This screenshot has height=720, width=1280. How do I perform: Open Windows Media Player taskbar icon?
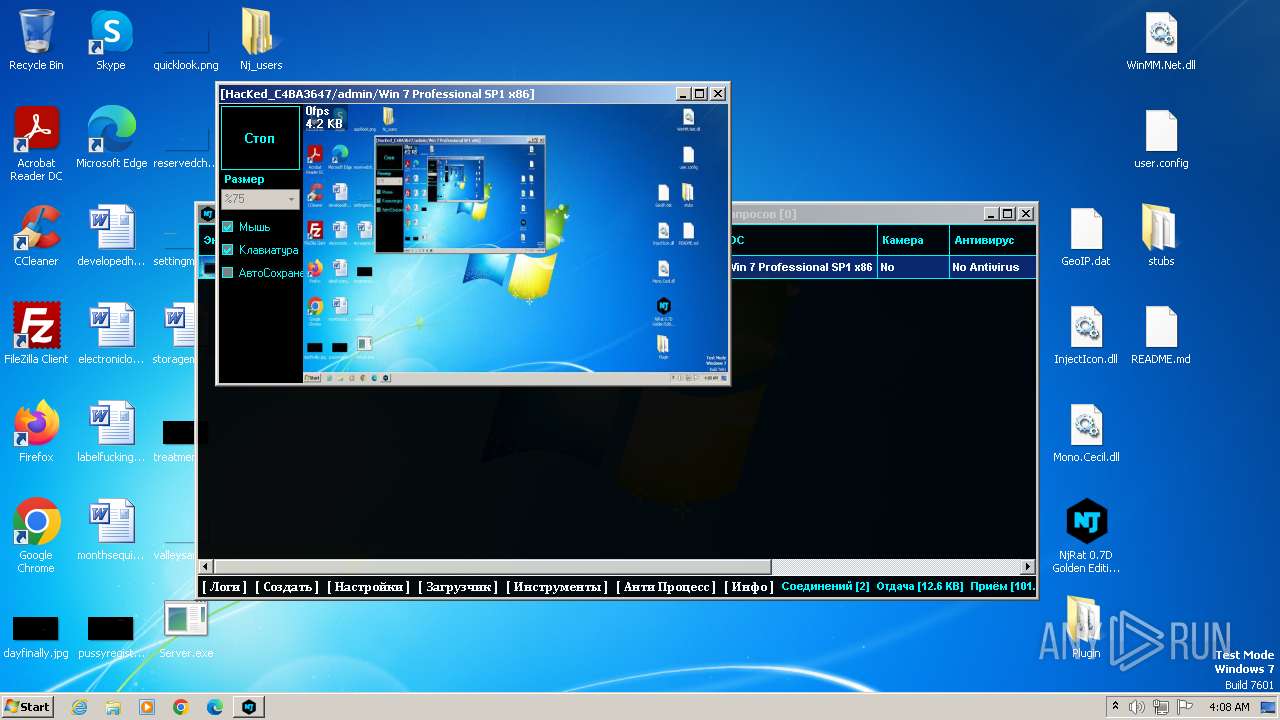tap(147, 707)
